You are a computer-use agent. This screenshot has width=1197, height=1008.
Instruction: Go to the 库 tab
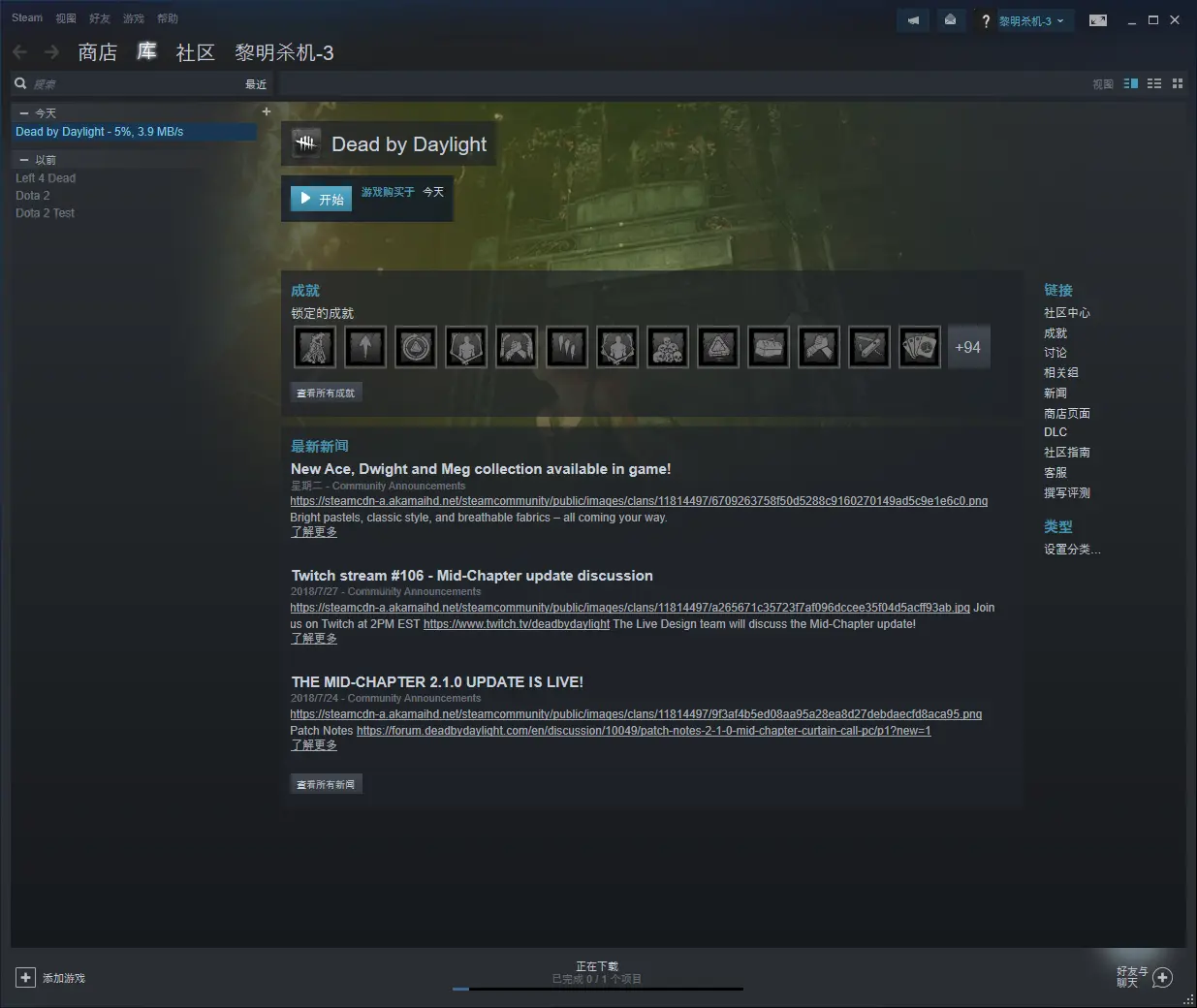click(146, 51)
